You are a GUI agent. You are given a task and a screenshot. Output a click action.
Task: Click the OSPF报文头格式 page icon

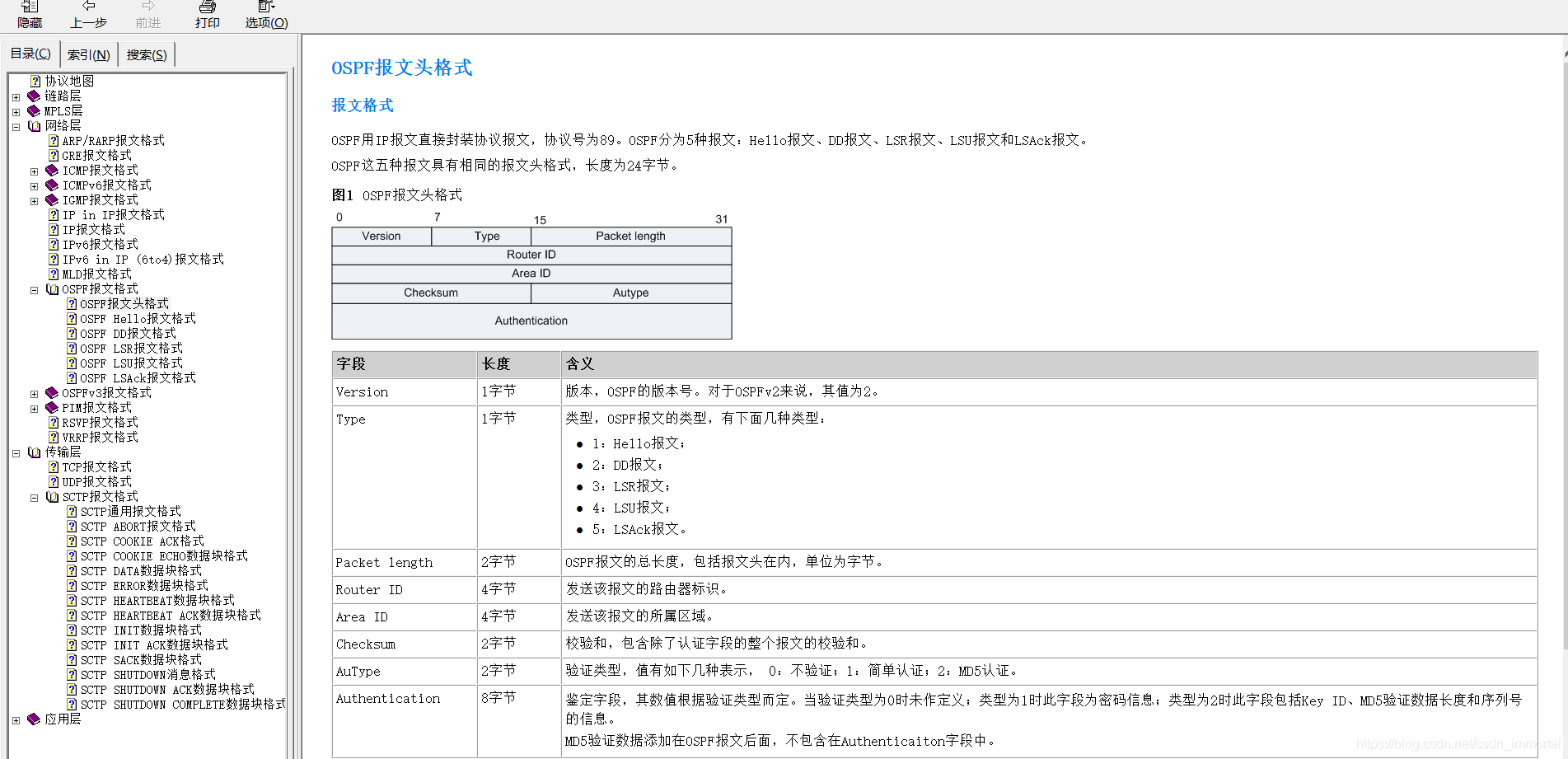pyautogui.click(x=72, y=304)
